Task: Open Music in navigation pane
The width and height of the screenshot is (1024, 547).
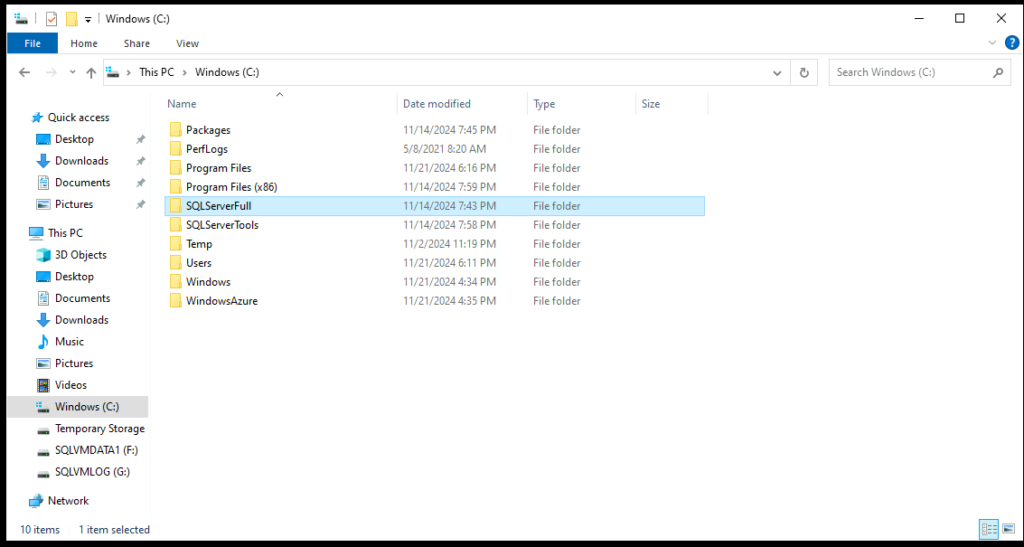Action: (69, 341)
